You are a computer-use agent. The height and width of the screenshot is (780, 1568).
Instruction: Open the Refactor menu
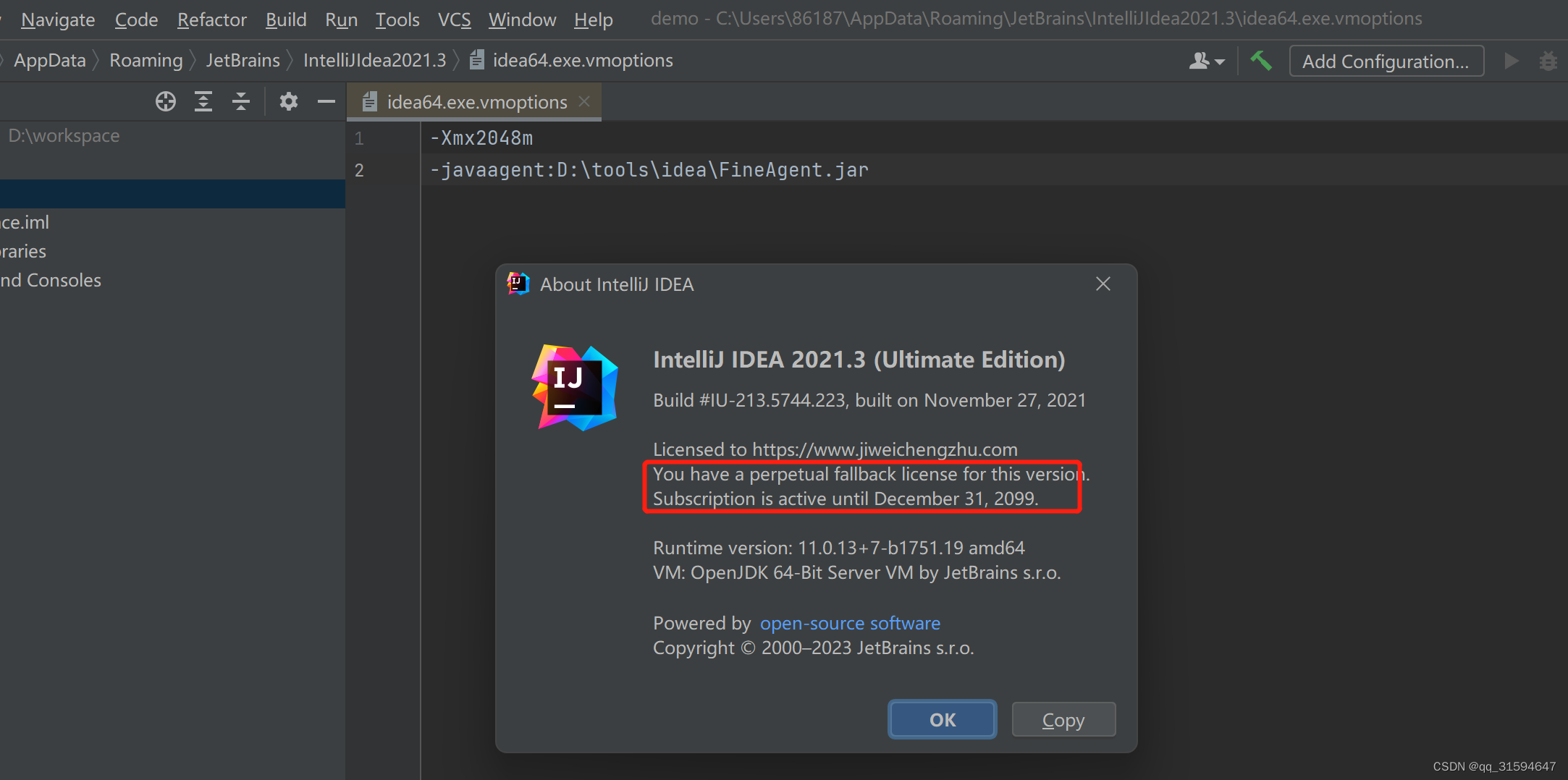pos(212,20)
